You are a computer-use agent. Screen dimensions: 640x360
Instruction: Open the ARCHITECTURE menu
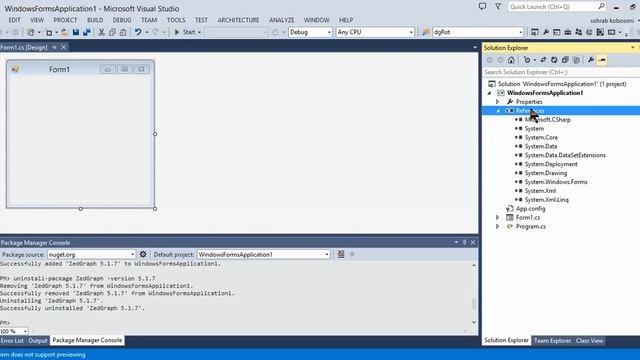(238, 20)
